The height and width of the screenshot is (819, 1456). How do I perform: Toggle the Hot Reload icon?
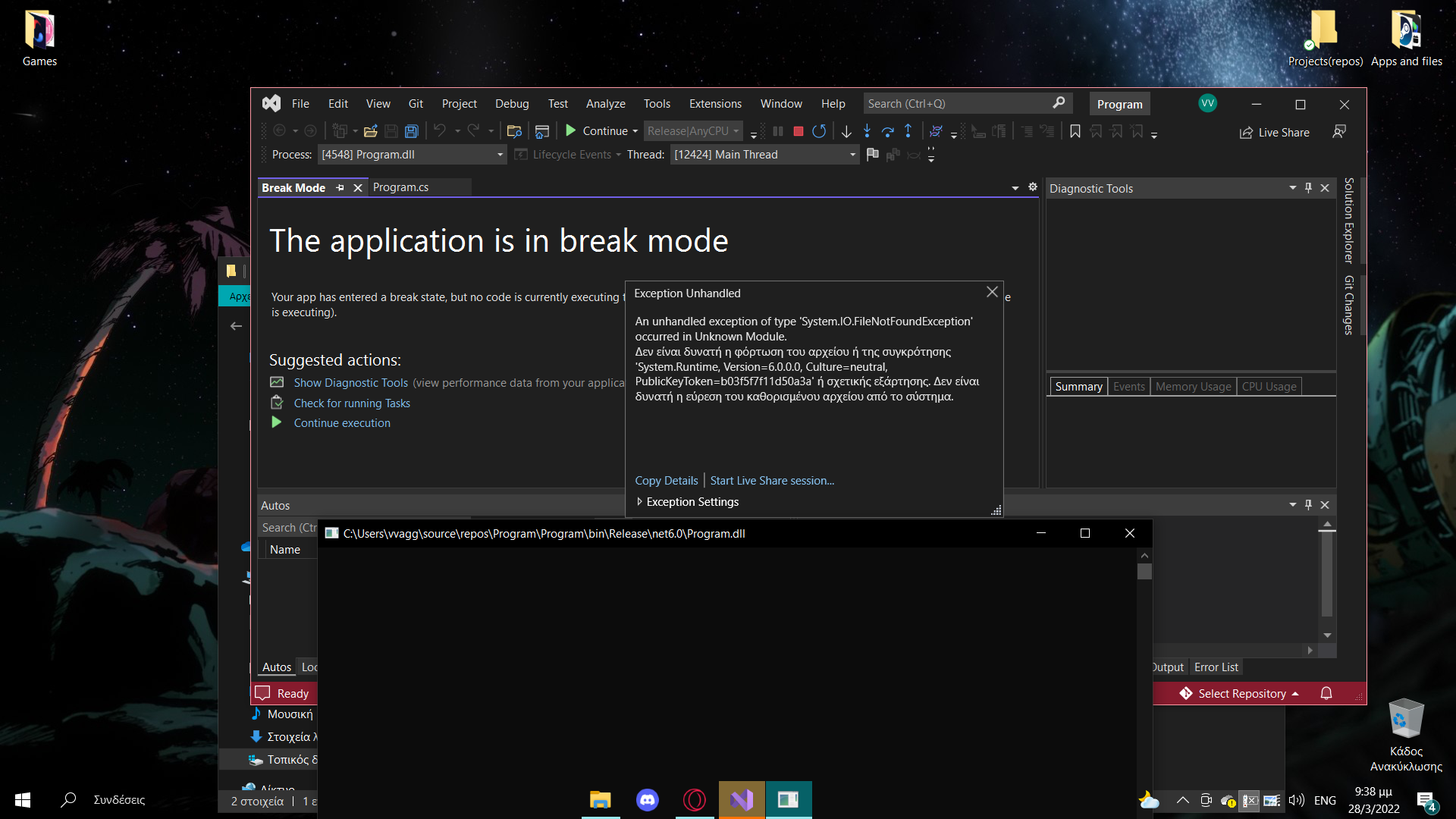[937, 130]
